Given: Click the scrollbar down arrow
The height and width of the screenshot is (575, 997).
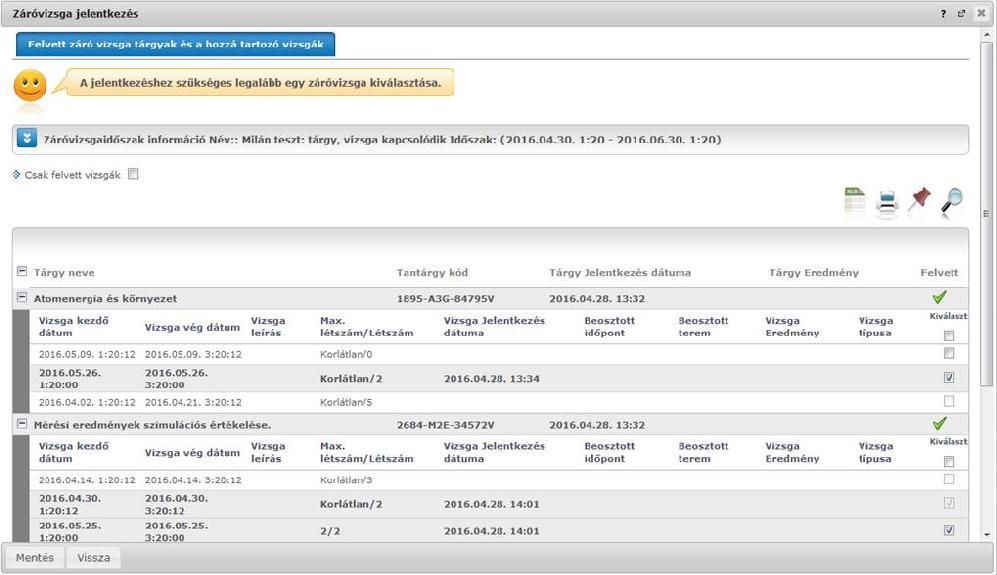Looking at the screenshot, I should tap(987, 536).
